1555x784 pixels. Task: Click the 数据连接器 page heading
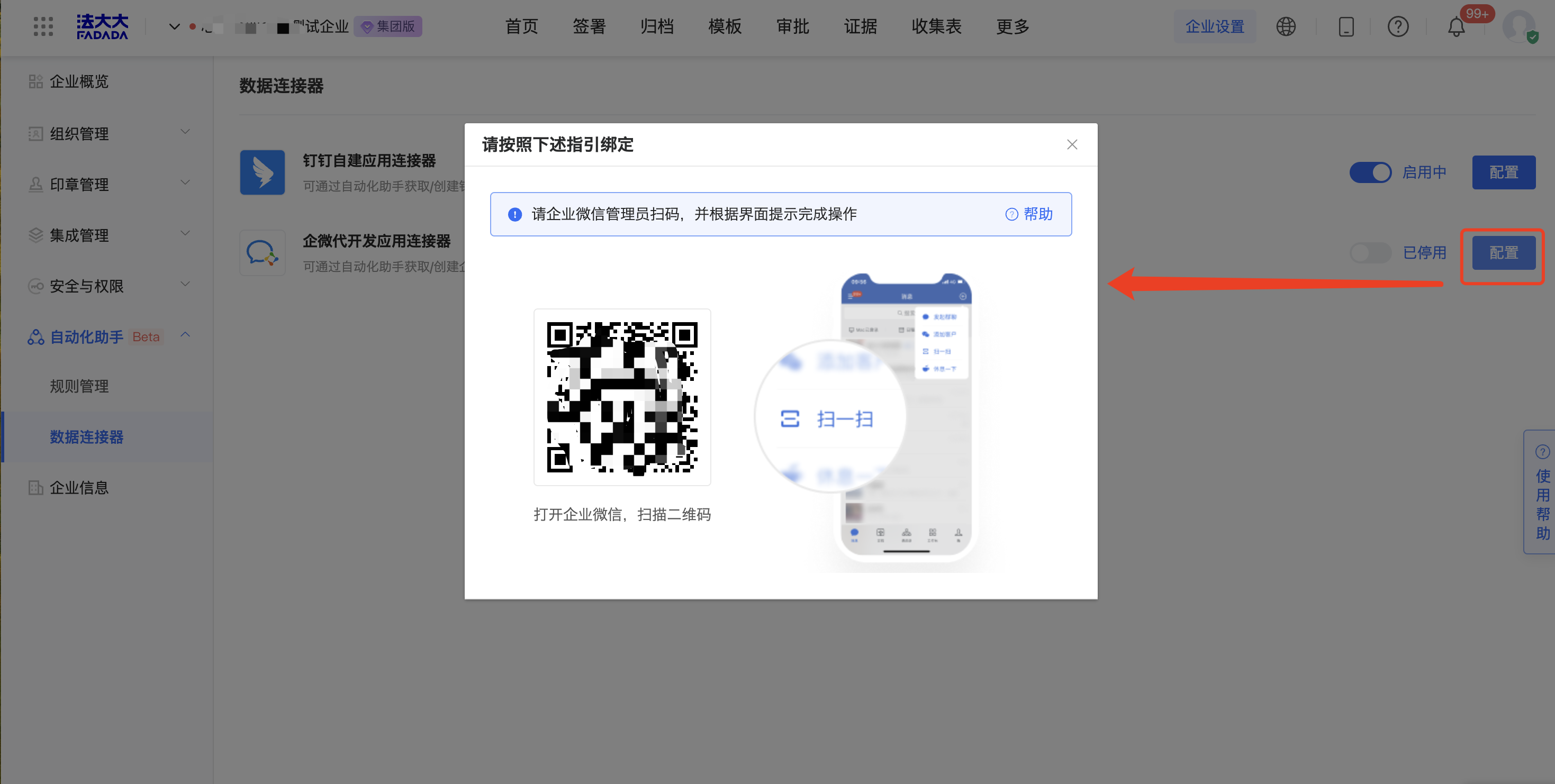281,86
